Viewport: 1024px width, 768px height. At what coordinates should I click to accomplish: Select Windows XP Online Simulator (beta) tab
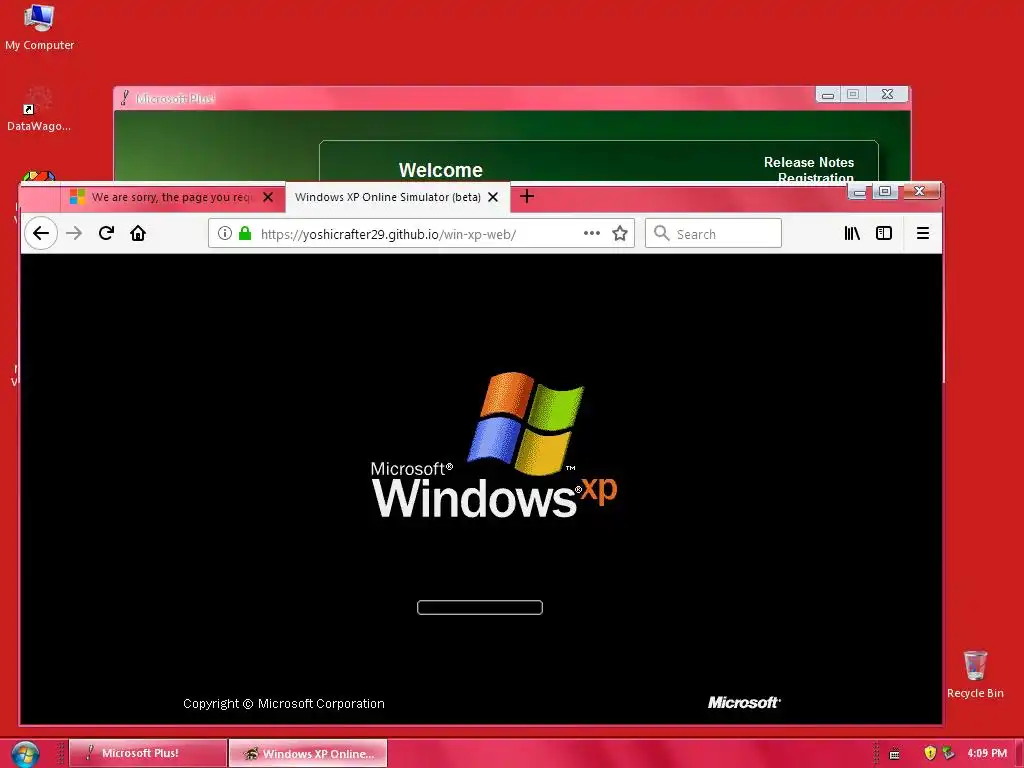pos(397,197)
